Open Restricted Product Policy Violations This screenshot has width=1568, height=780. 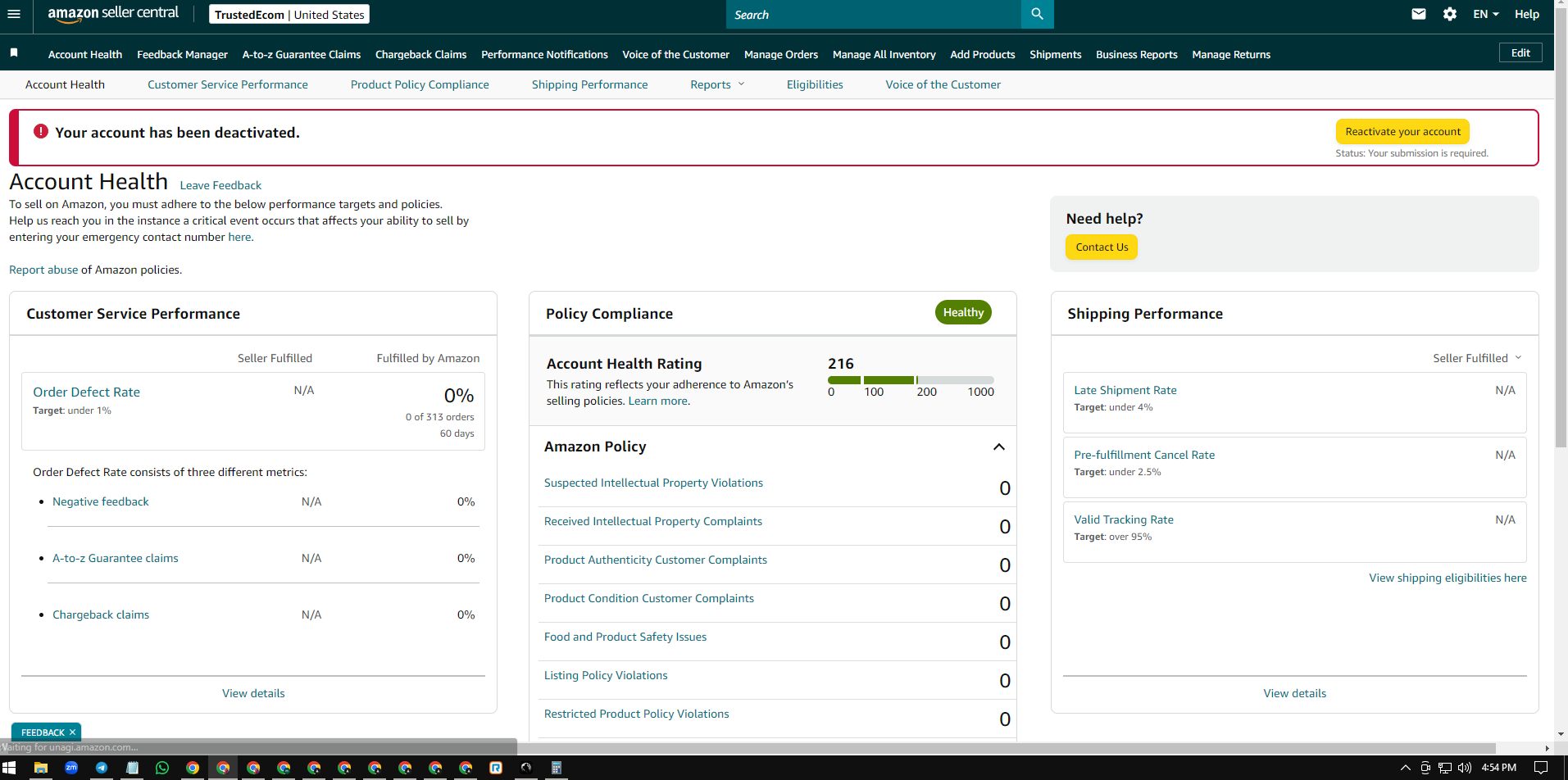click(636, 714)
